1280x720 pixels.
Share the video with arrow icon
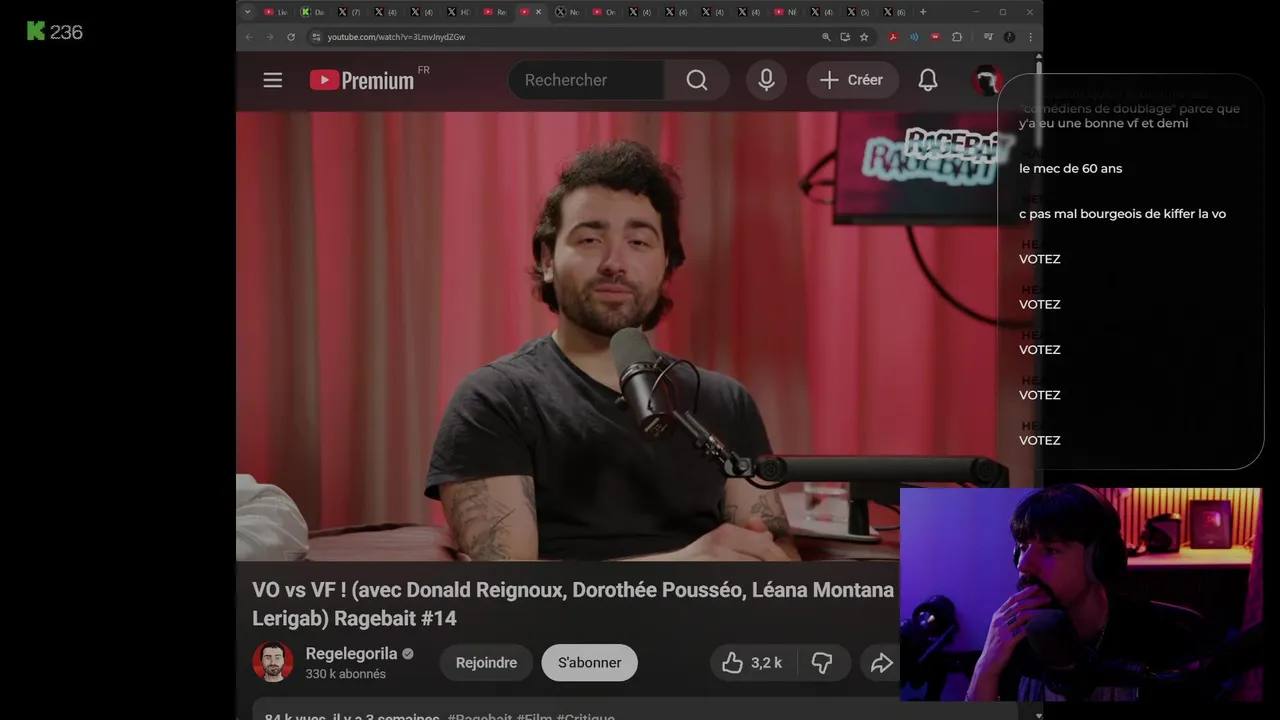(881, 662)
